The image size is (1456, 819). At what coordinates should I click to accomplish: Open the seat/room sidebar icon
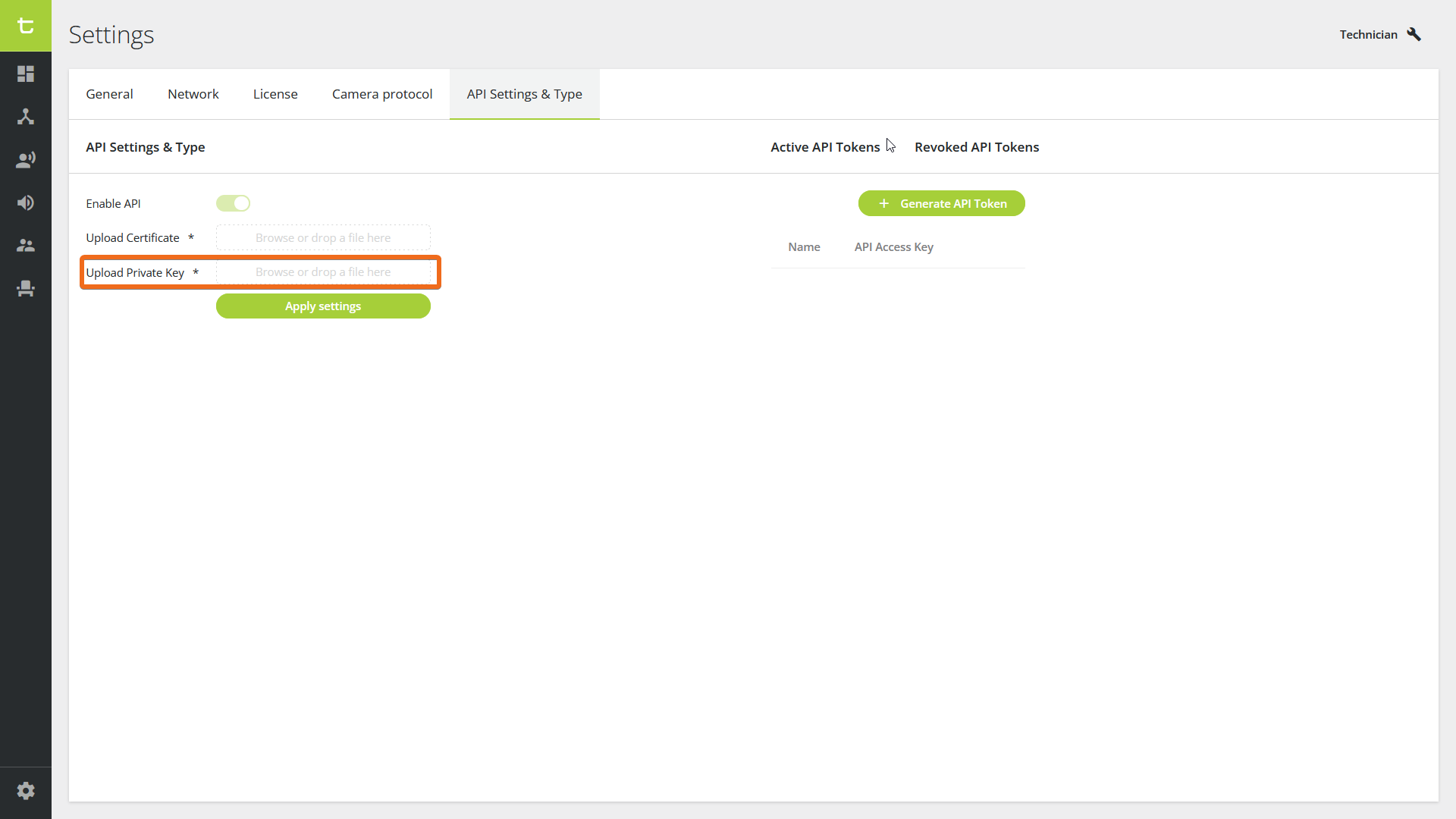tap(26, 288)
